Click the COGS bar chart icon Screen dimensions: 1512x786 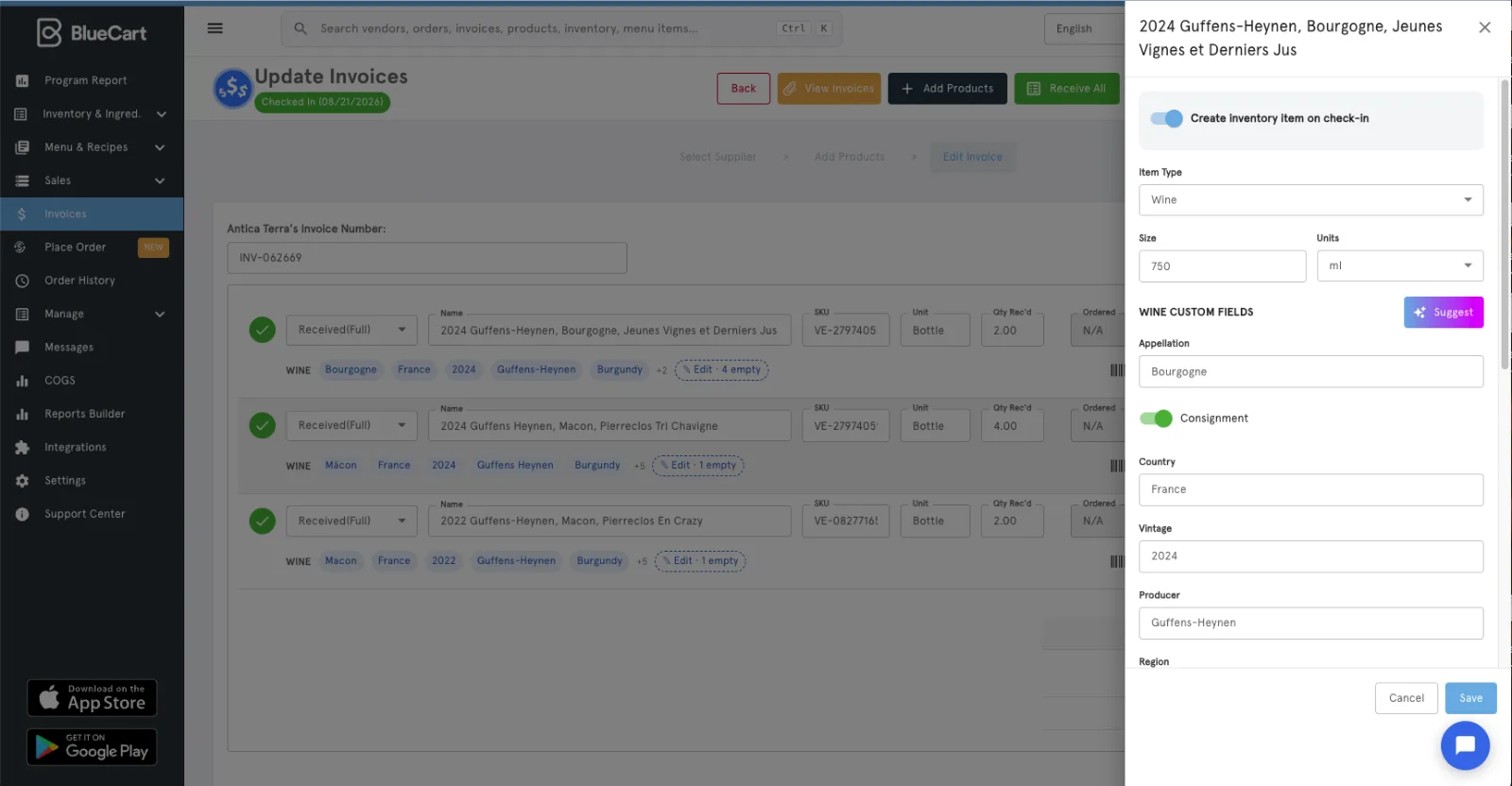point(22,381)
